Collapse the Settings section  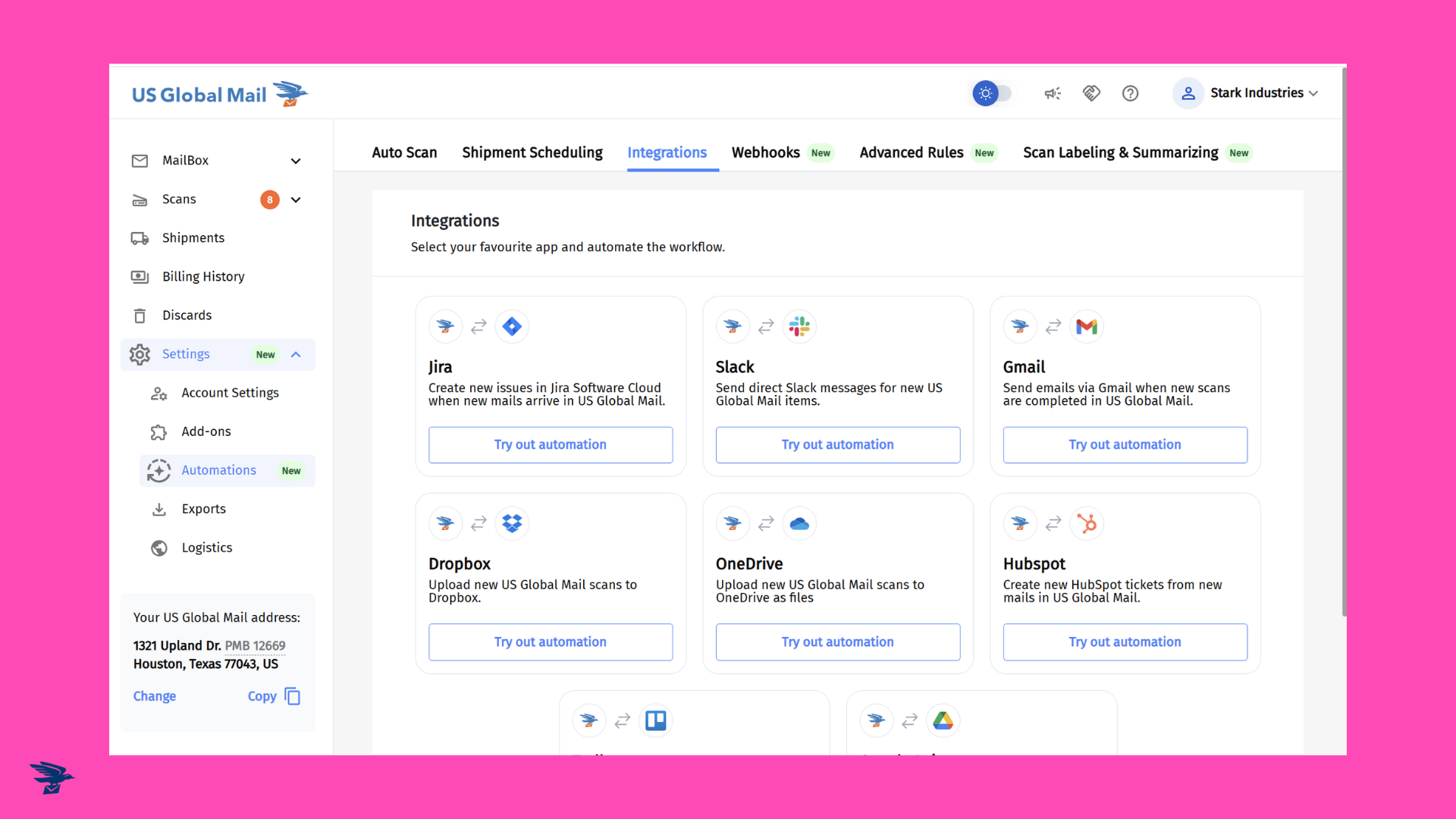click(x=296, y=354)
